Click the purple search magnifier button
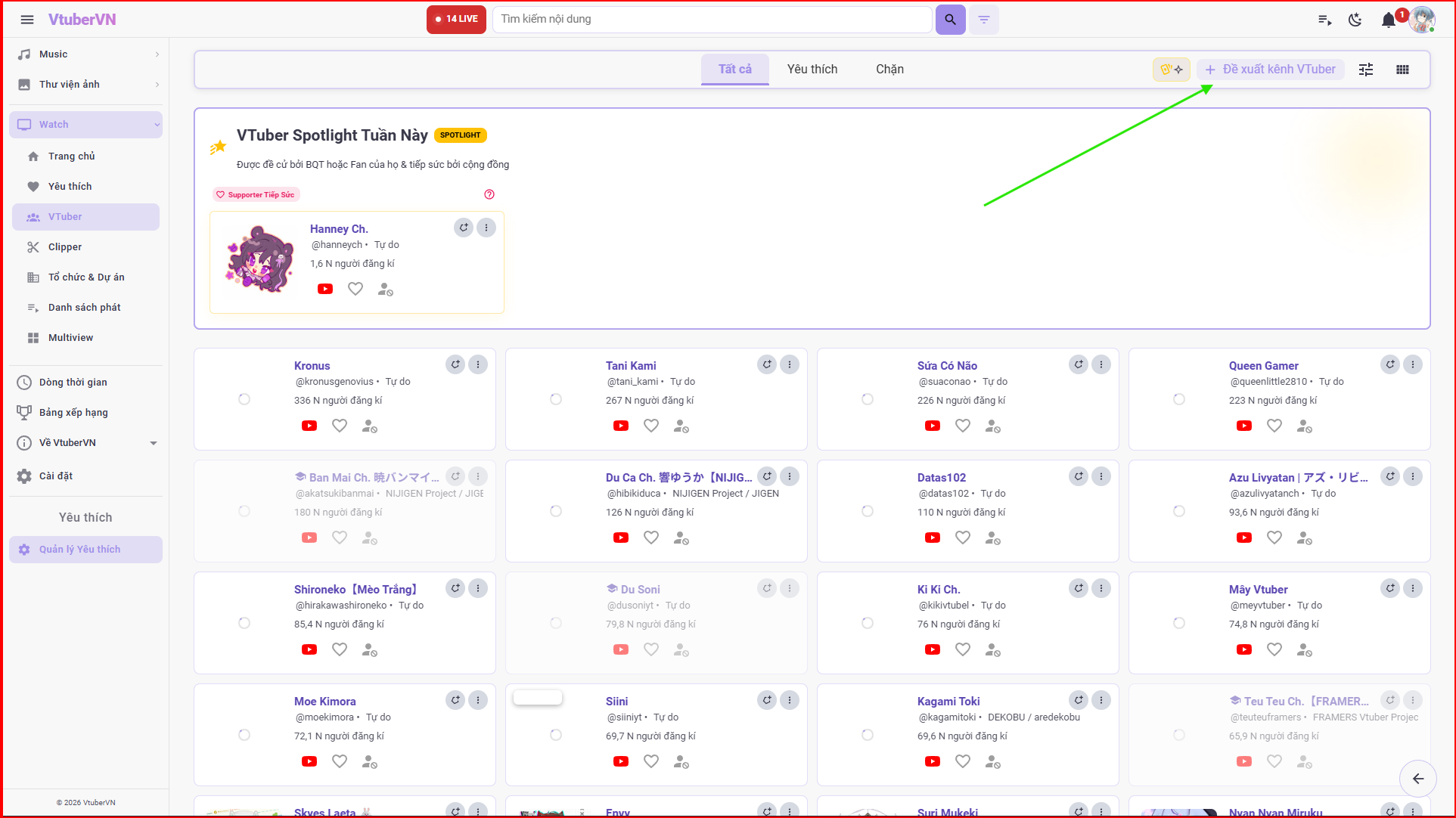This screenshot has height=818, width=1456. [x=950, y=20]
